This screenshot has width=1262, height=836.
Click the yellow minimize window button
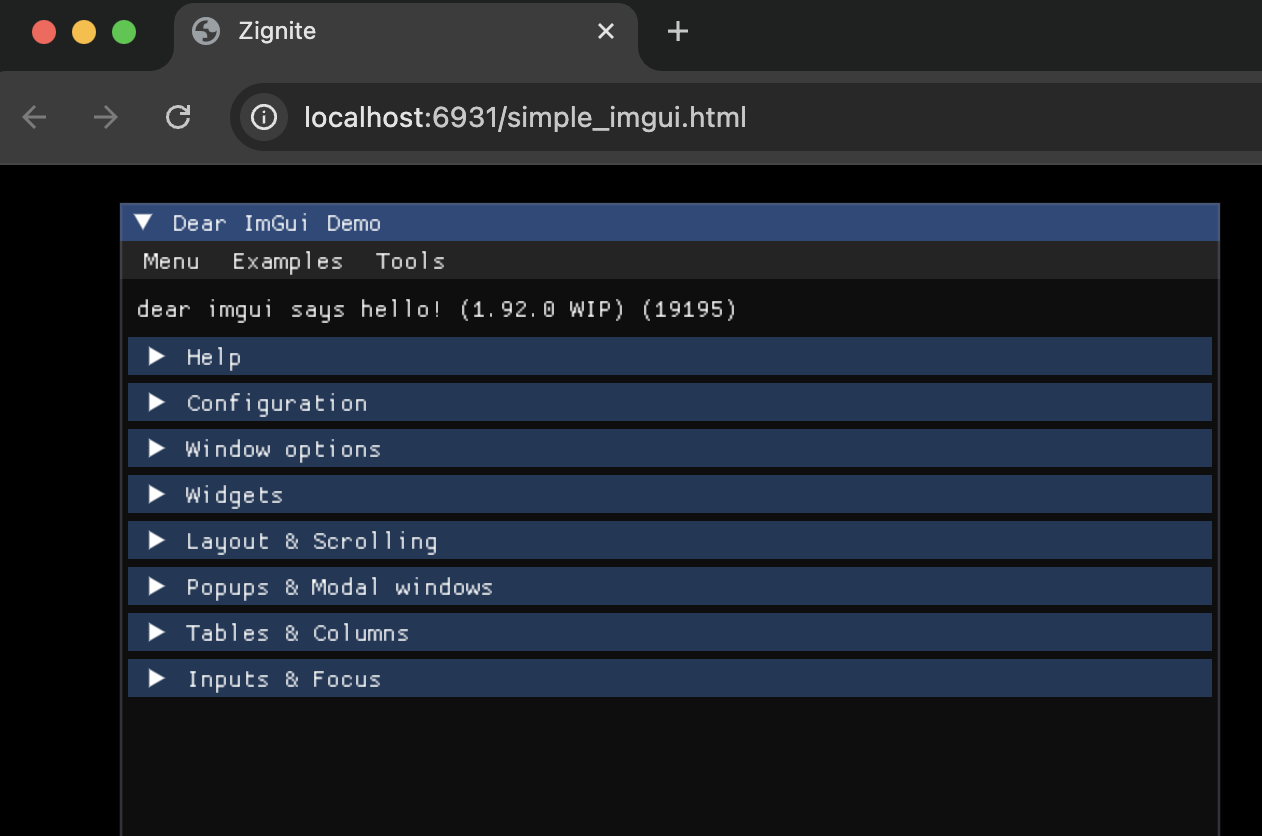(84, 32)
